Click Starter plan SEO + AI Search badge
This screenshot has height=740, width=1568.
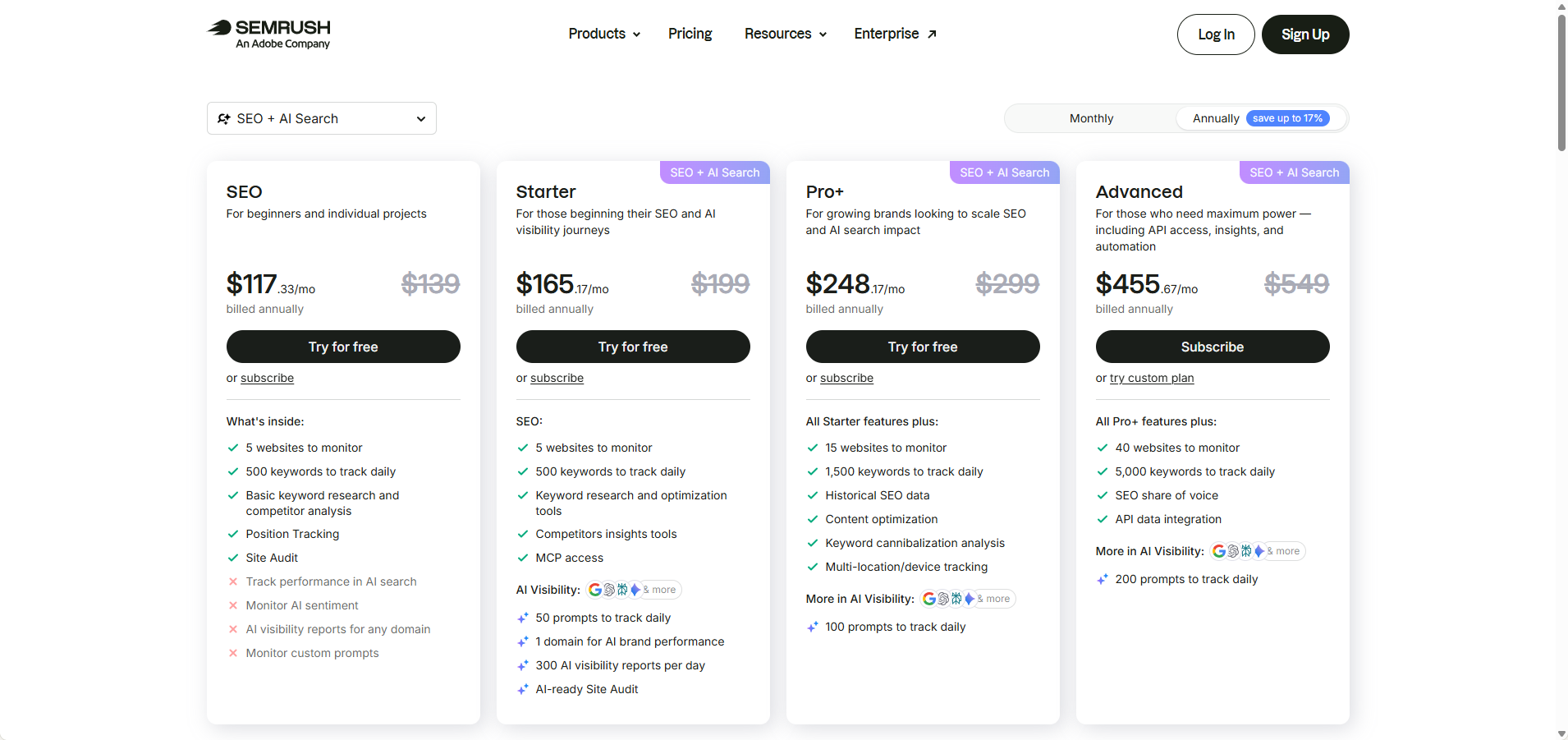point(715,172)
